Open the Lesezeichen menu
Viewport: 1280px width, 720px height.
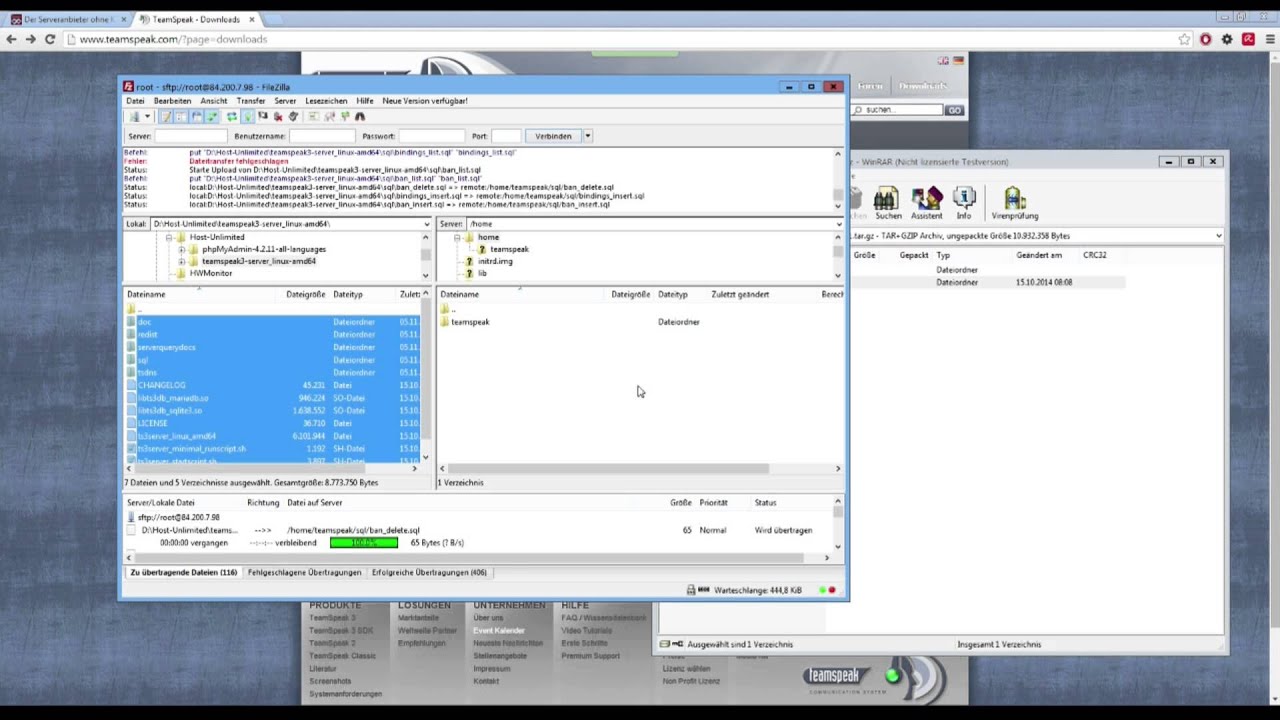[x=326, y=101]
